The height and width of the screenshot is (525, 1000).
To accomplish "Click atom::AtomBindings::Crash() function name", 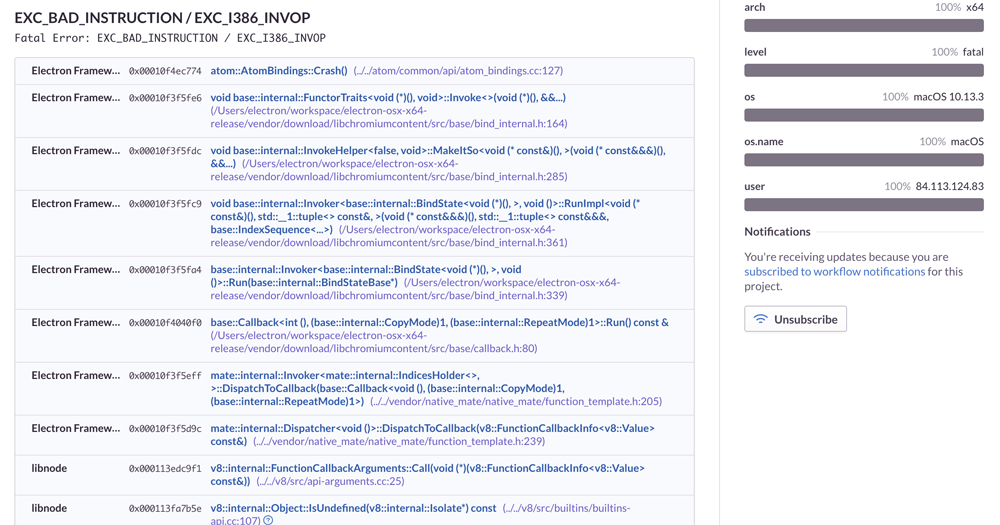I will click(279, 71).
